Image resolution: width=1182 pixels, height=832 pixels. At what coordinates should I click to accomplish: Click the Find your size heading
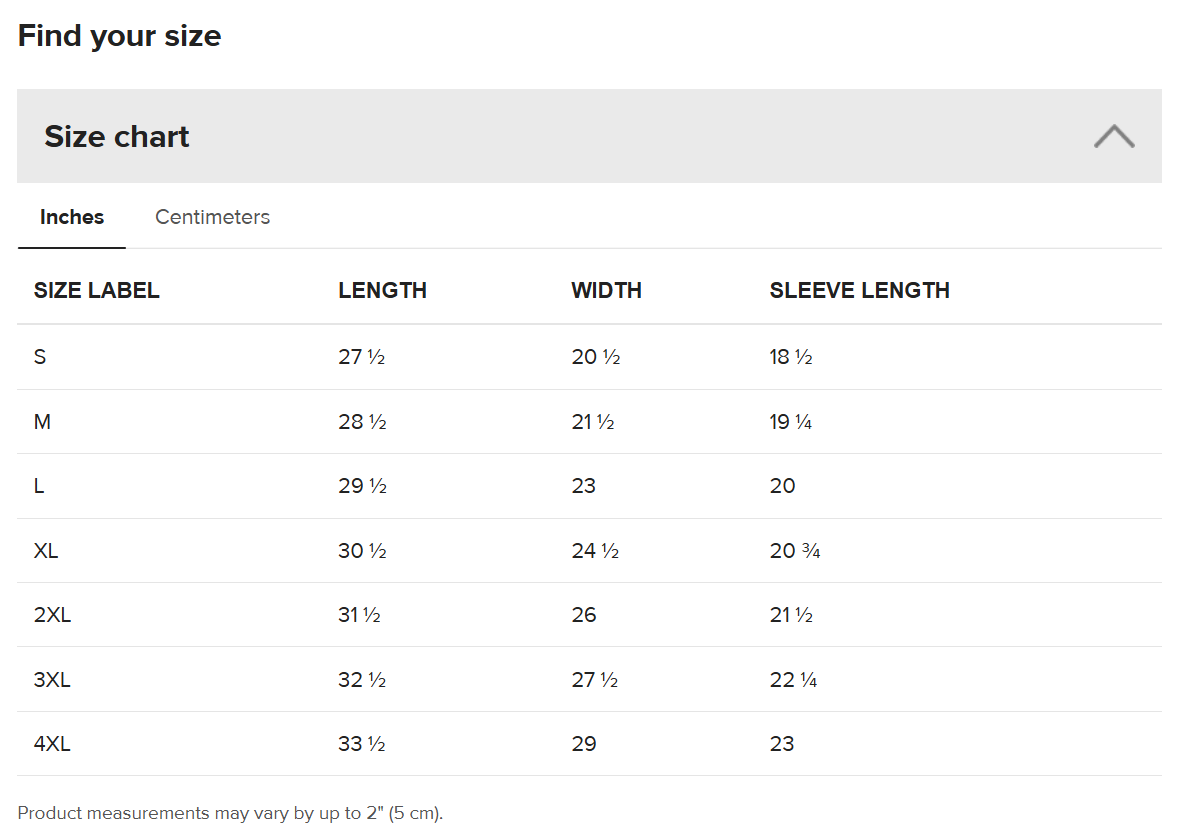pyautogui.click(x=119, y=36)
